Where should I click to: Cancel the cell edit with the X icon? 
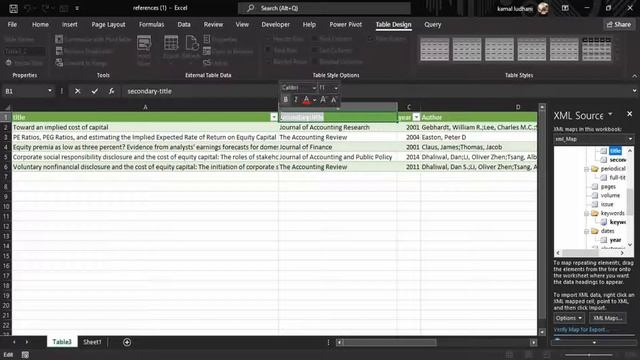77,91
